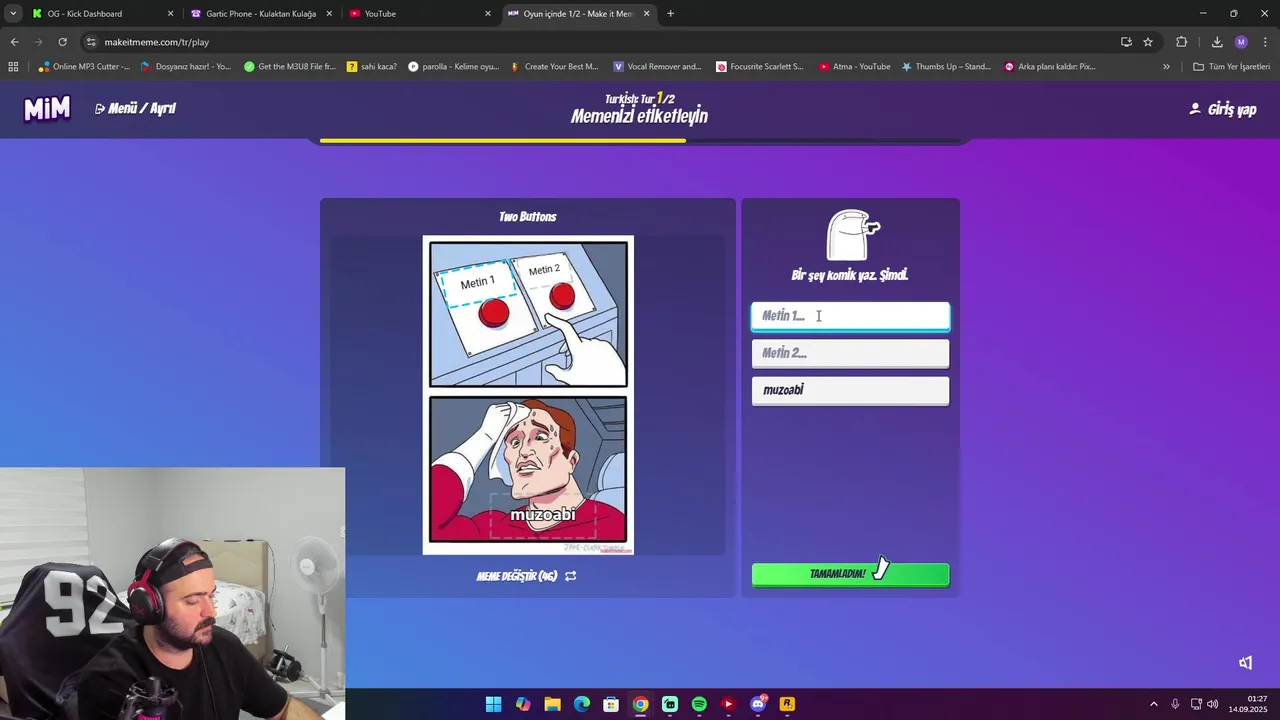Image resolution: width=1280 pixels, height=720 pixels.
Task: Close the YouTube tab
Action: pyautogui.click(x=488, y=14)
